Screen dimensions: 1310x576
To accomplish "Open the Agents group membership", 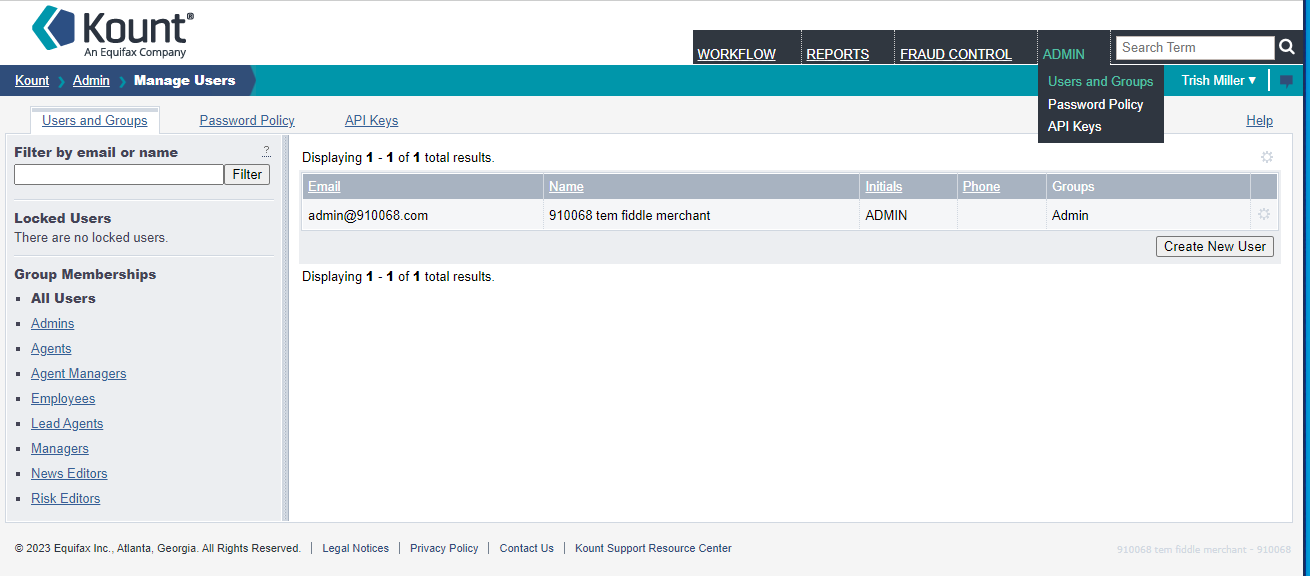I will point(51,348).
